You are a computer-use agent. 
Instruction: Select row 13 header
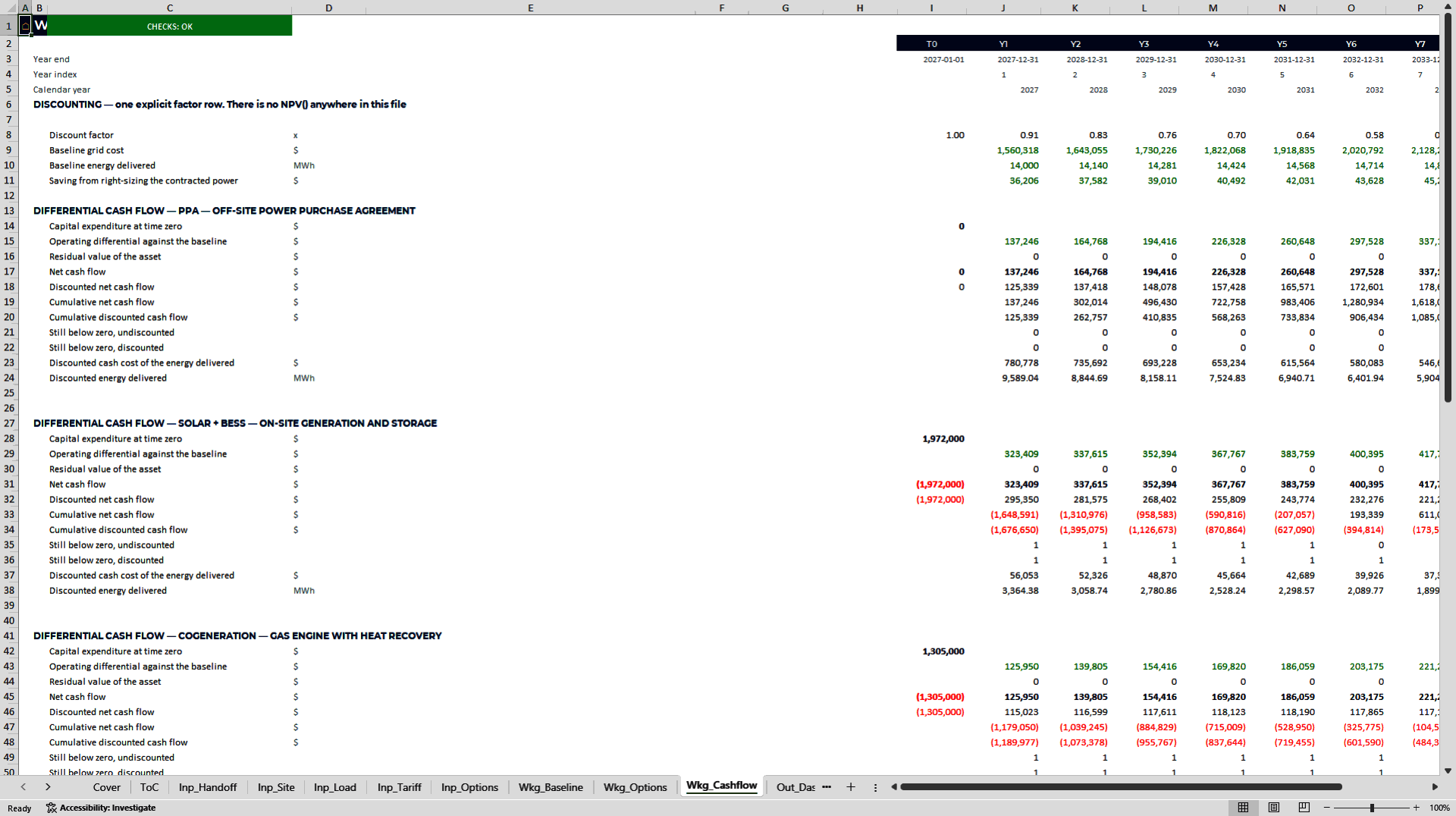pos(9,211)
